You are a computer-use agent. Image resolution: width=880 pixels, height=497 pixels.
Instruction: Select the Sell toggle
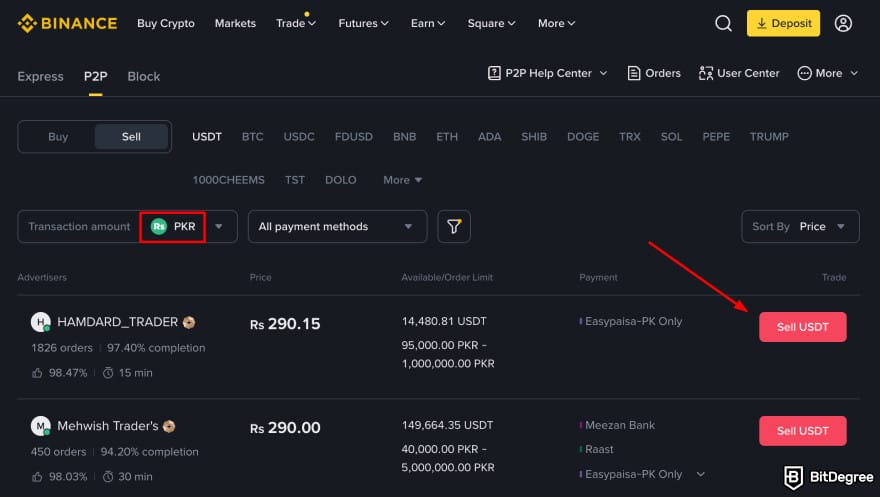131,137
